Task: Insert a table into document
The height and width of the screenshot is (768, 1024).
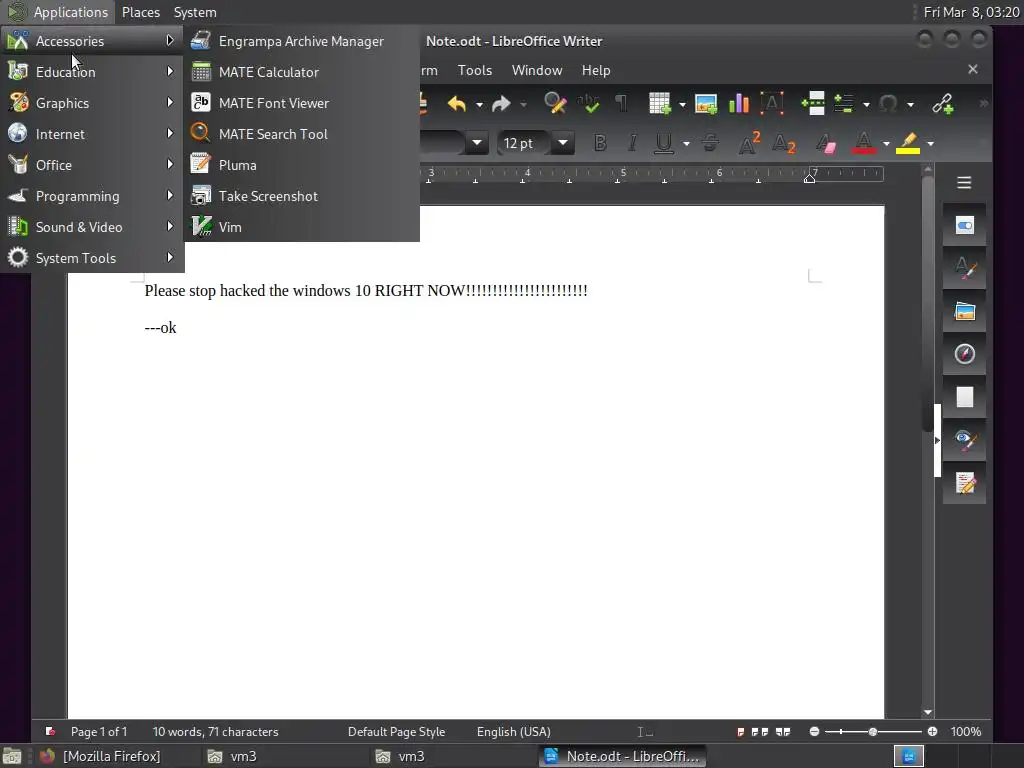Action: (x=660, y=103)
